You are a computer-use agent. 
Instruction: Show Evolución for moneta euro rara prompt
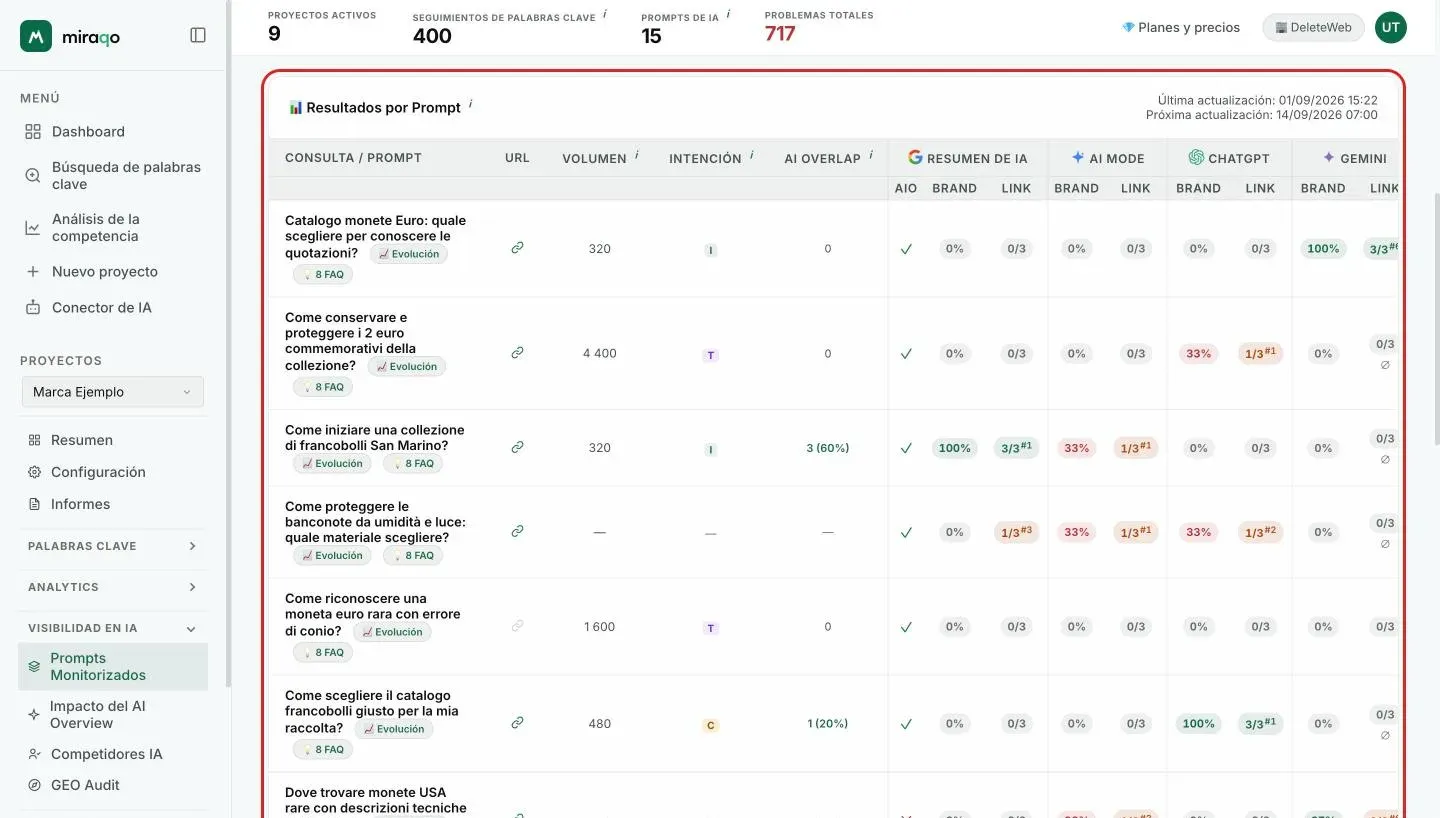[393, 632]
